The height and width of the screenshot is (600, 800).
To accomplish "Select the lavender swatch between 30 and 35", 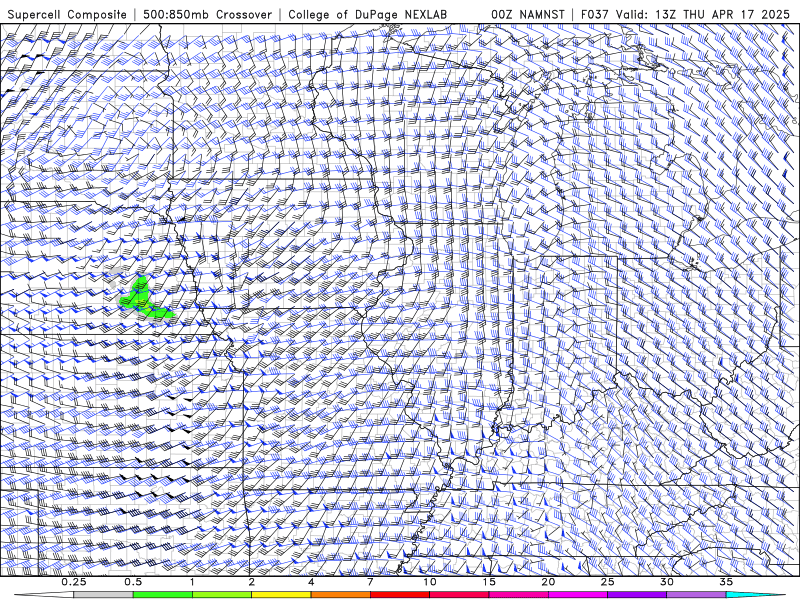I will click(x=696, y=595).
